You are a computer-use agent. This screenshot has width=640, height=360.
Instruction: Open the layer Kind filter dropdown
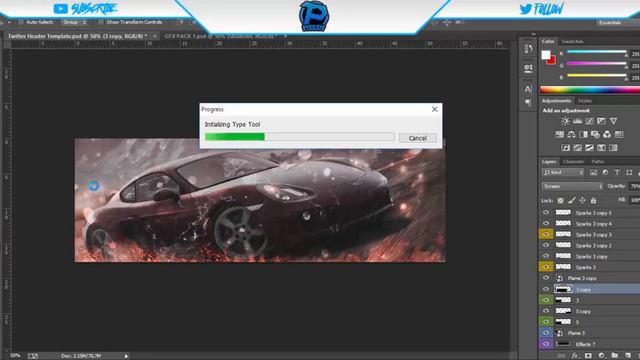563,173
